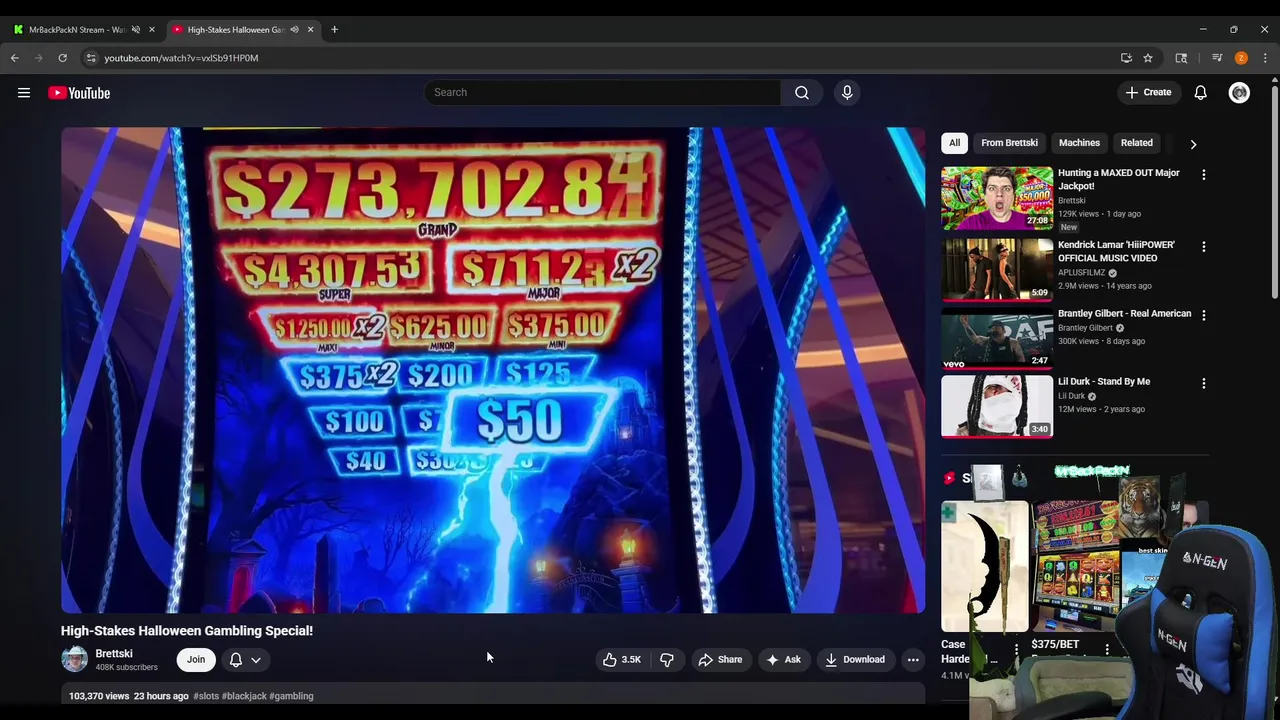Select the From Brettski filter chip
This screenshot has height=720, width=1280.
point(1009,143)
